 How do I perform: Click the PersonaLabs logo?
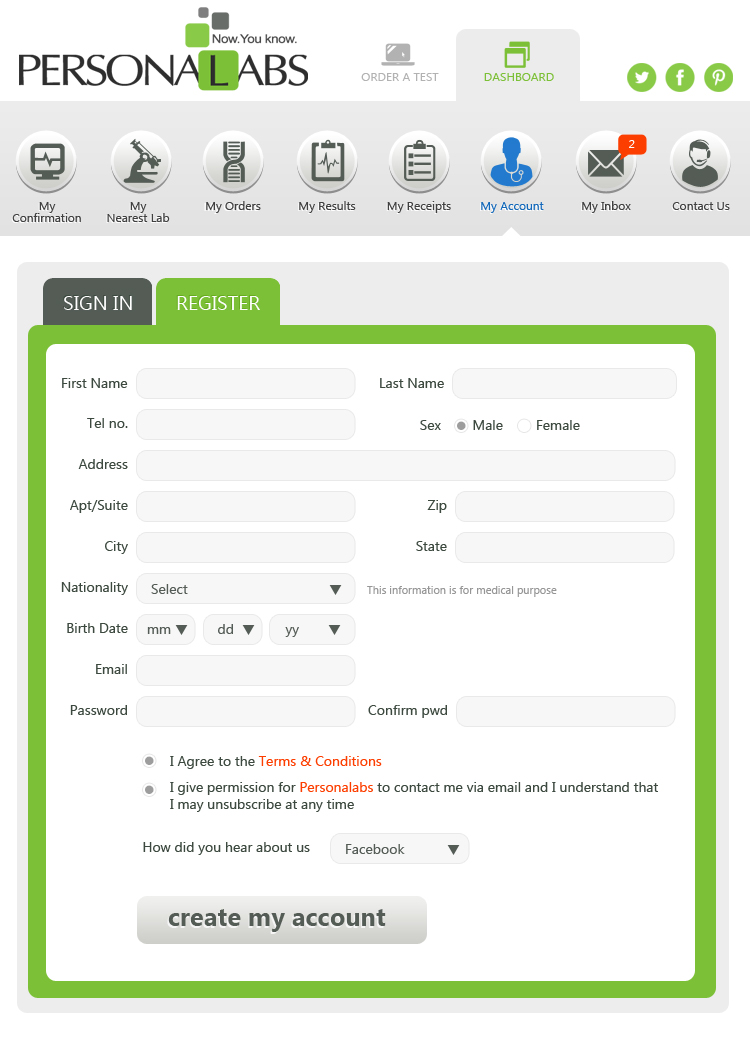click(163, 49)
